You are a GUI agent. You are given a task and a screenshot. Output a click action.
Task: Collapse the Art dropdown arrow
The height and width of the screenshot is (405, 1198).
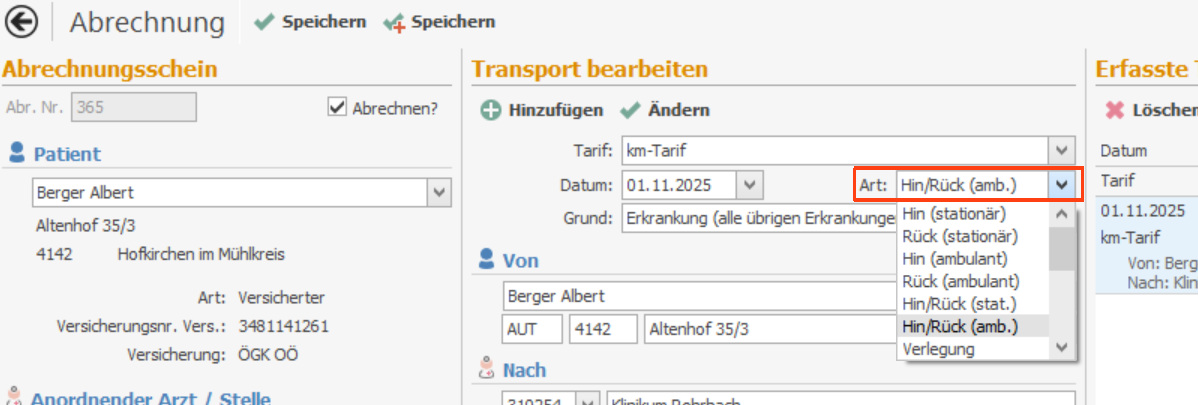pyautogui.click(x=1062, y=184)
